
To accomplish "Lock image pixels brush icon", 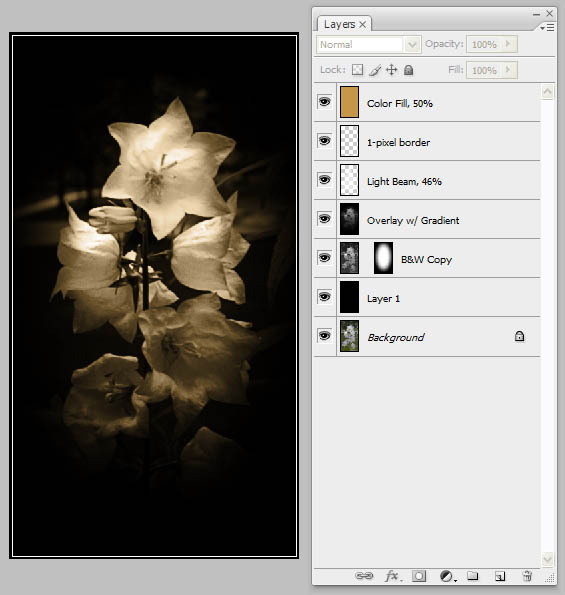I will (375, 70).
